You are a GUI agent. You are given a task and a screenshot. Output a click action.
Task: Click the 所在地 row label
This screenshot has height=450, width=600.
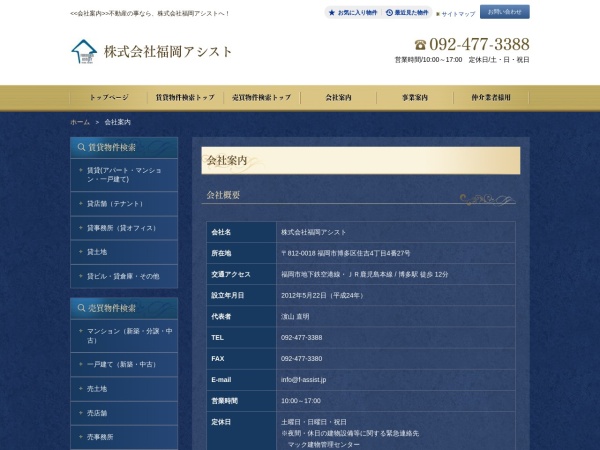pos(221,253)
